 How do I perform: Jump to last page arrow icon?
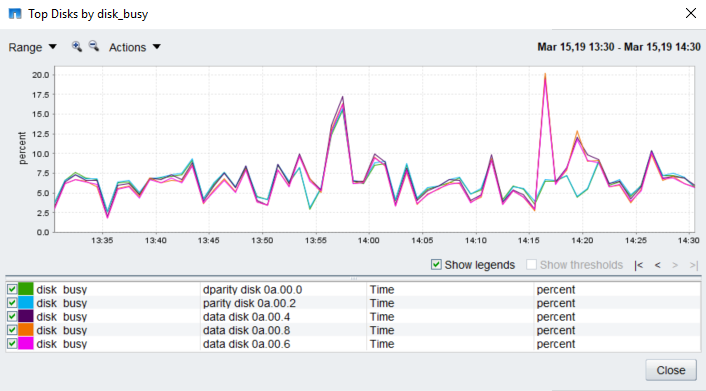pyautogui.click(x=694, y=265)
